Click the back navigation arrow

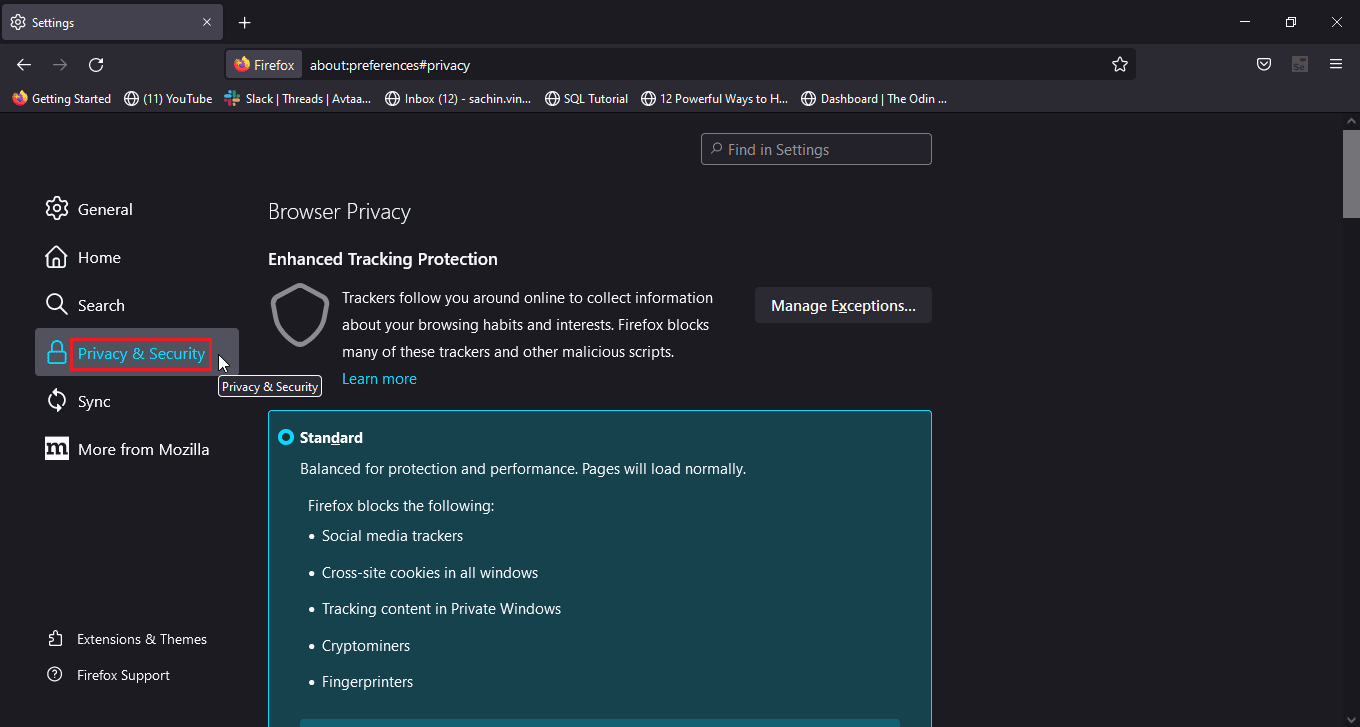pos(24,65)
